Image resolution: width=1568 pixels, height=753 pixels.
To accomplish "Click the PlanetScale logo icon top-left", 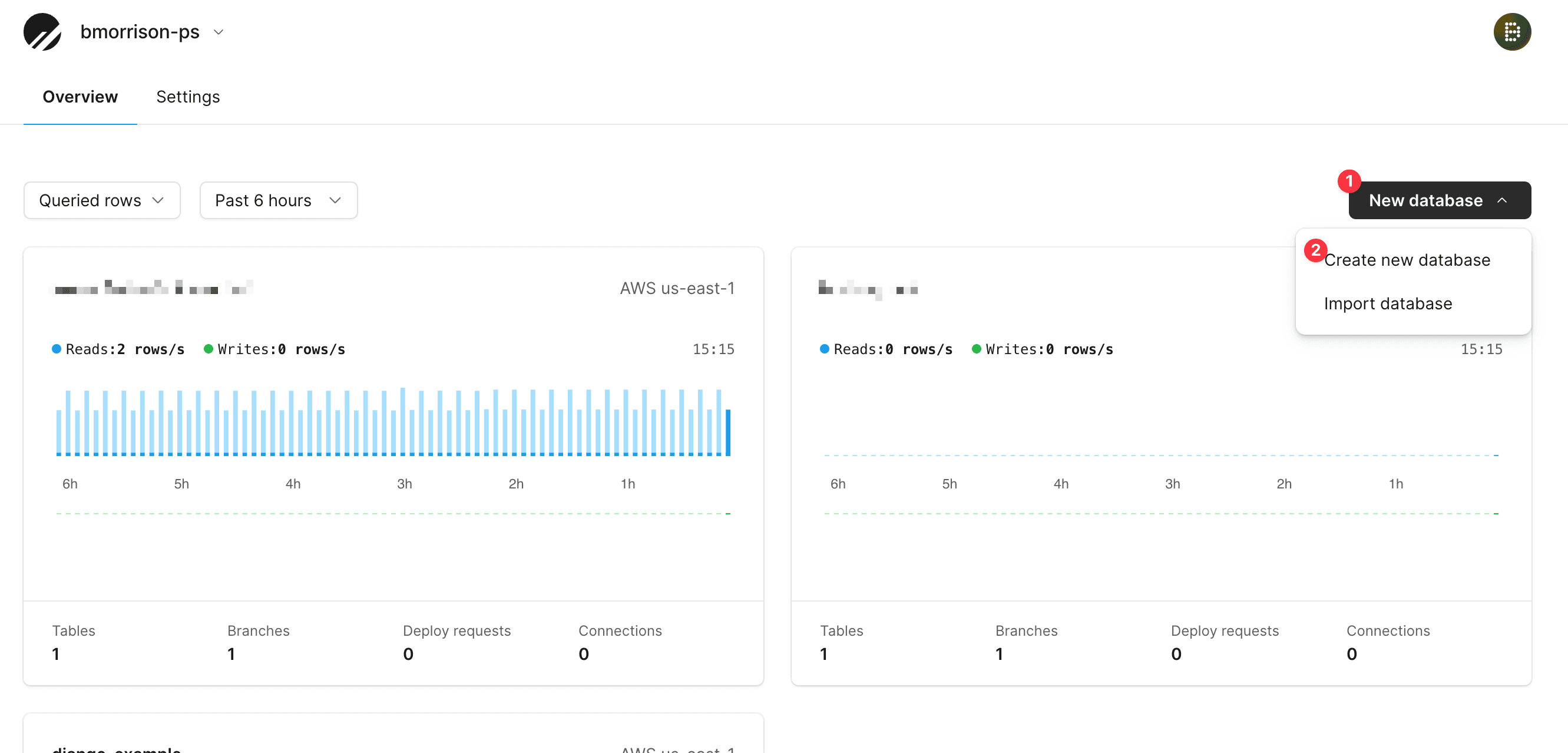I will (x=41, y=31).
